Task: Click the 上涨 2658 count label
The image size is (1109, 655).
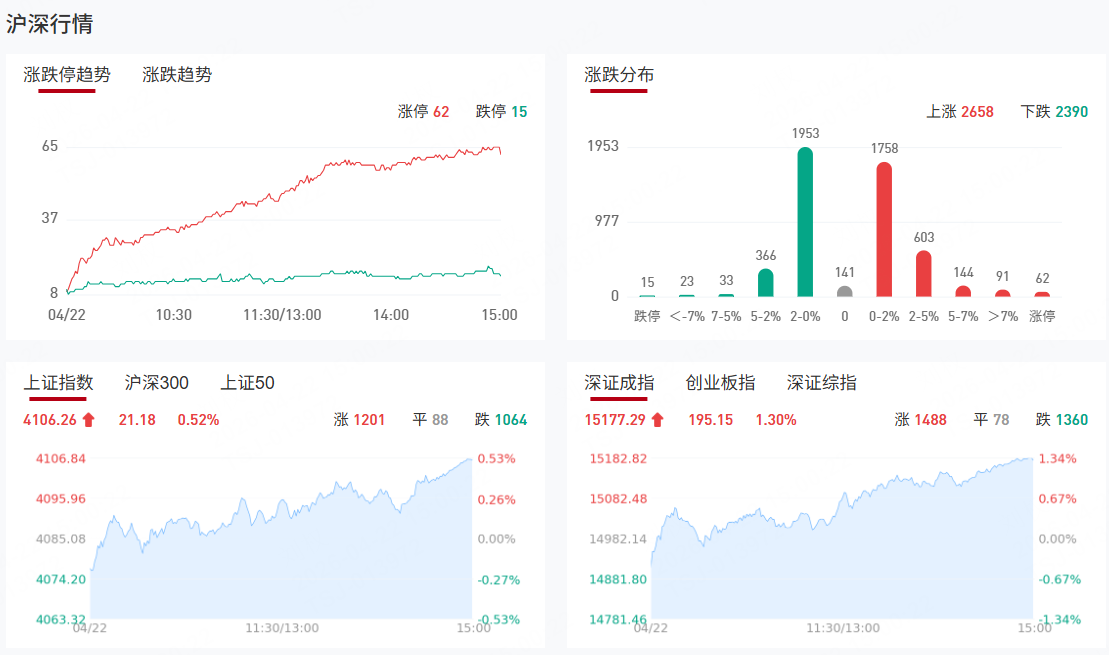Action: click(x=960, y=112)
